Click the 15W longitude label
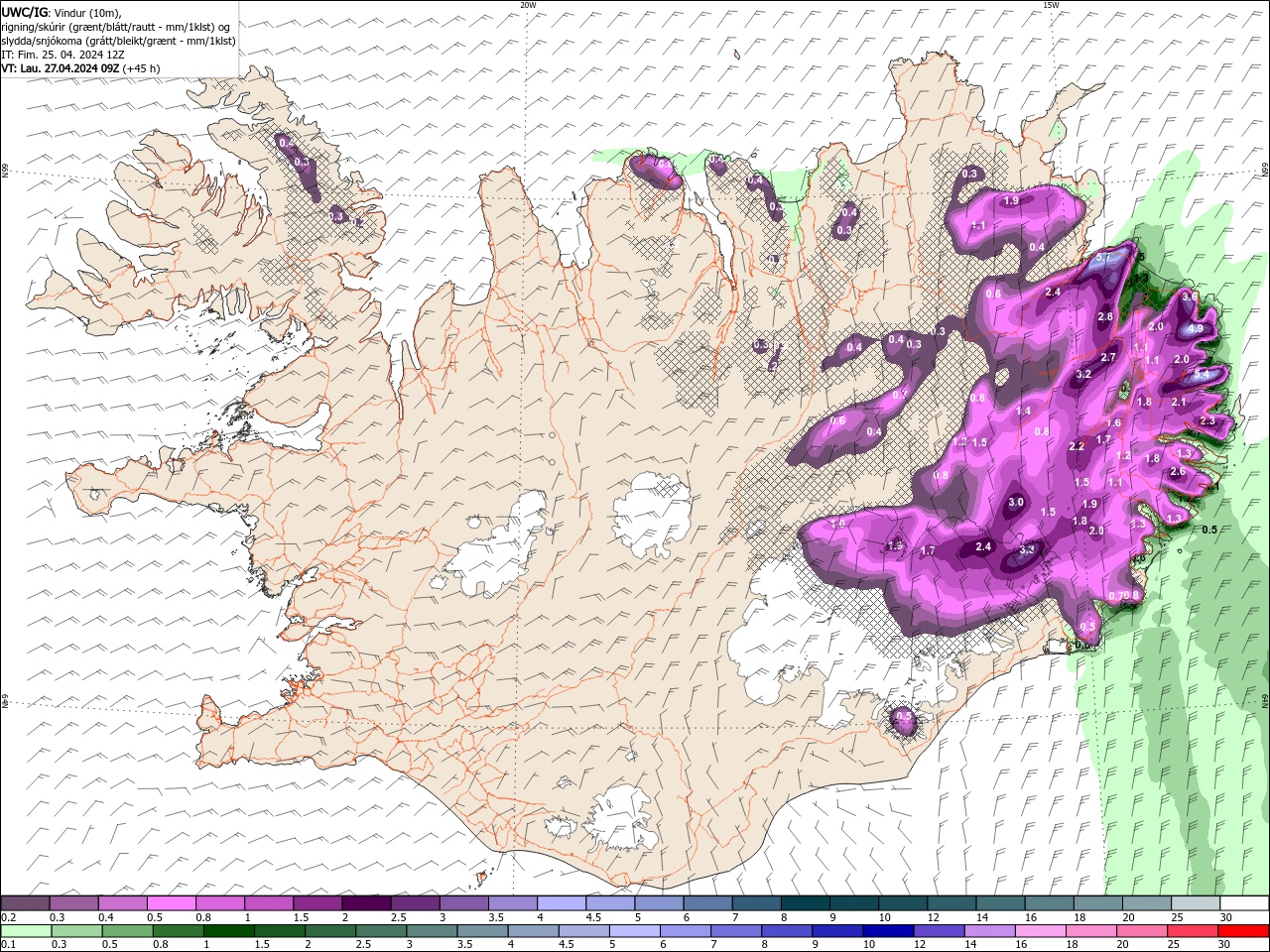Screen dimensions: 1270x952 tap(1051, 5)
